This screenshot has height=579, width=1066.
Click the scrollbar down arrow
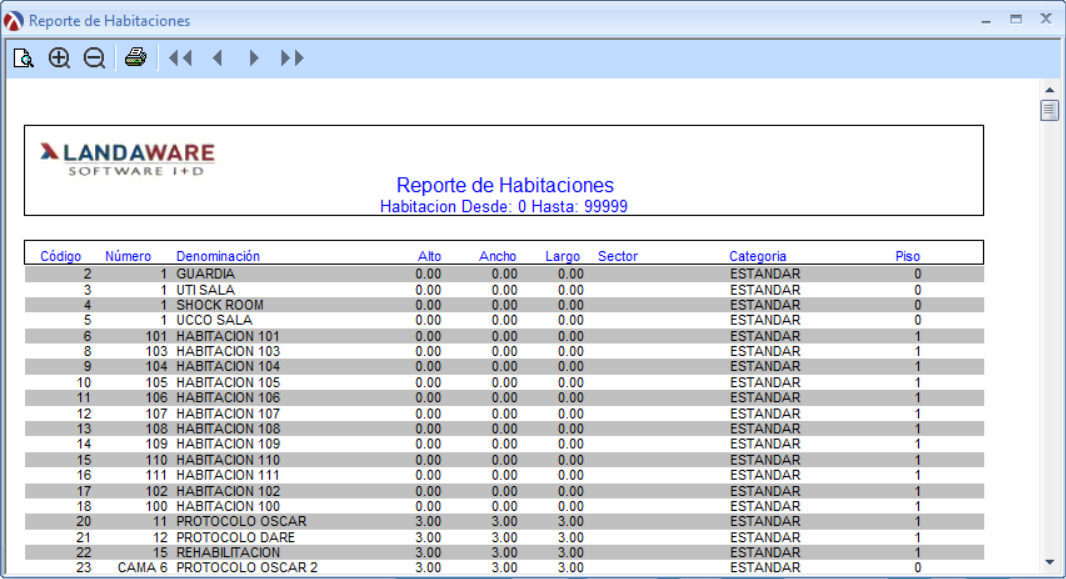pyautogui.click(x=1050, y=562)
